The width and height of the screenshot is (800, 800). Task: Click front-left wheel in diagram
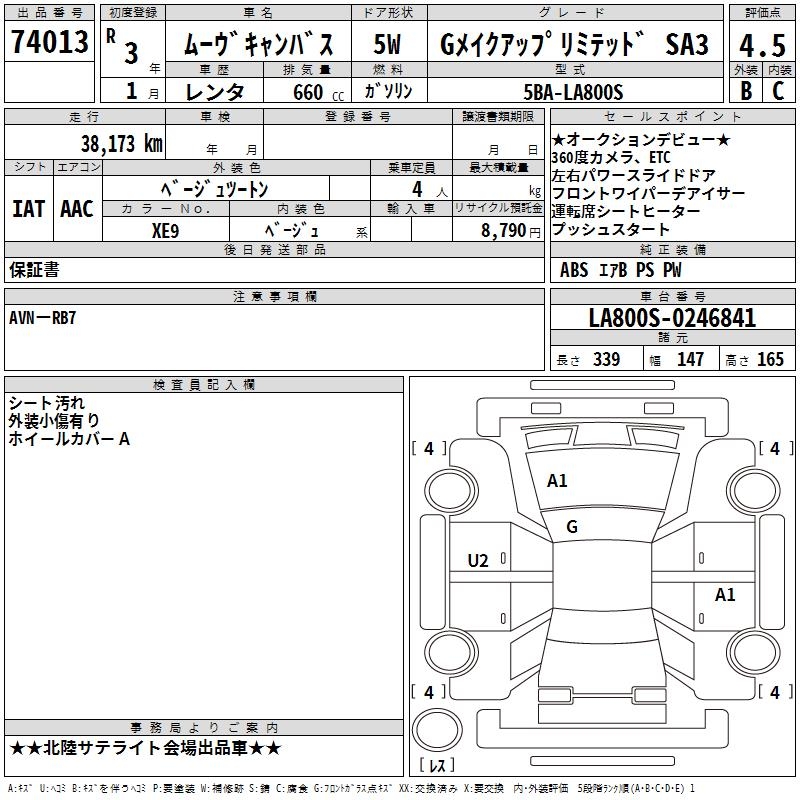point(450,490)
